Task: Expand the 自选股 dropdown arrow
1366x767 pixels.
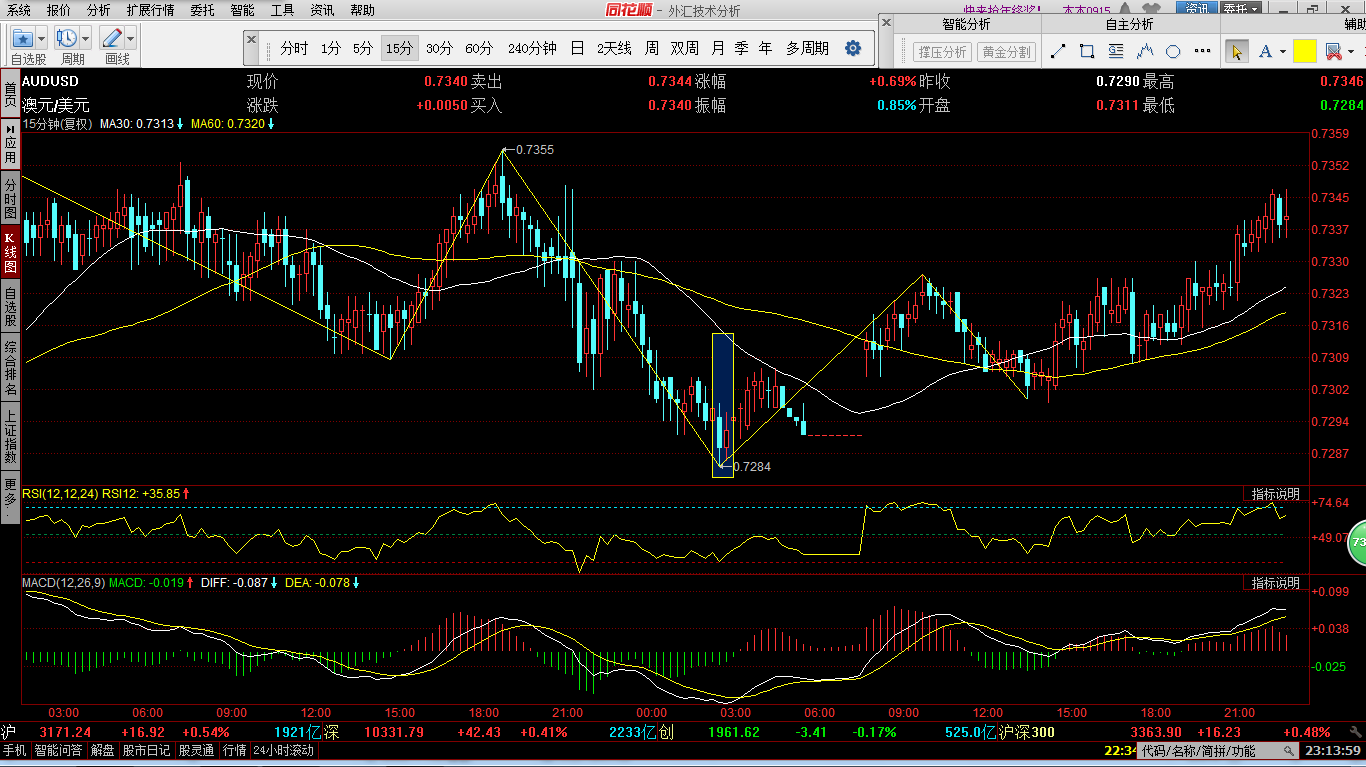Action: coord(42,38)
